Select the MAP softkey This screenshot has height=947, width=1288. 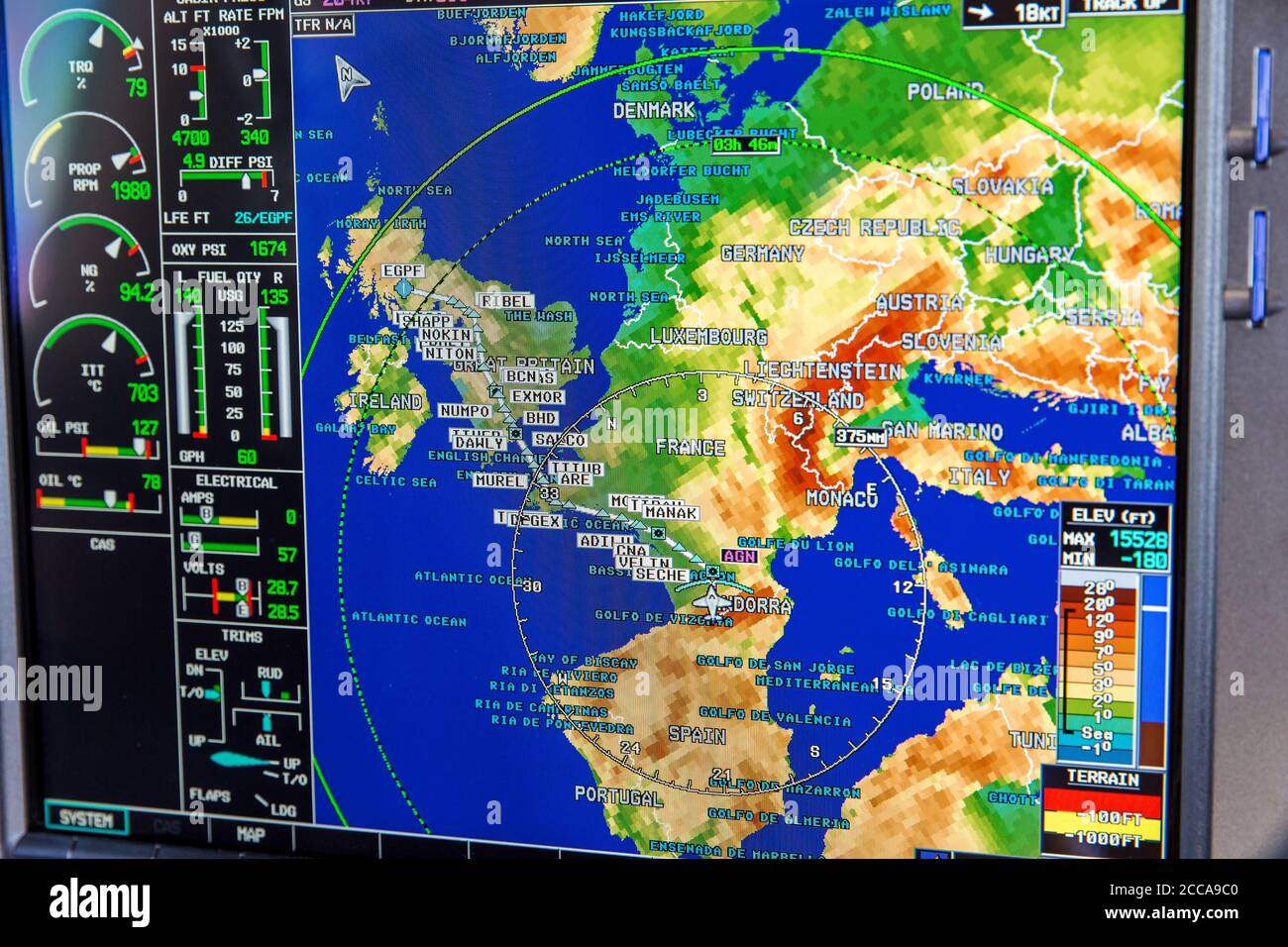[251, 834]
